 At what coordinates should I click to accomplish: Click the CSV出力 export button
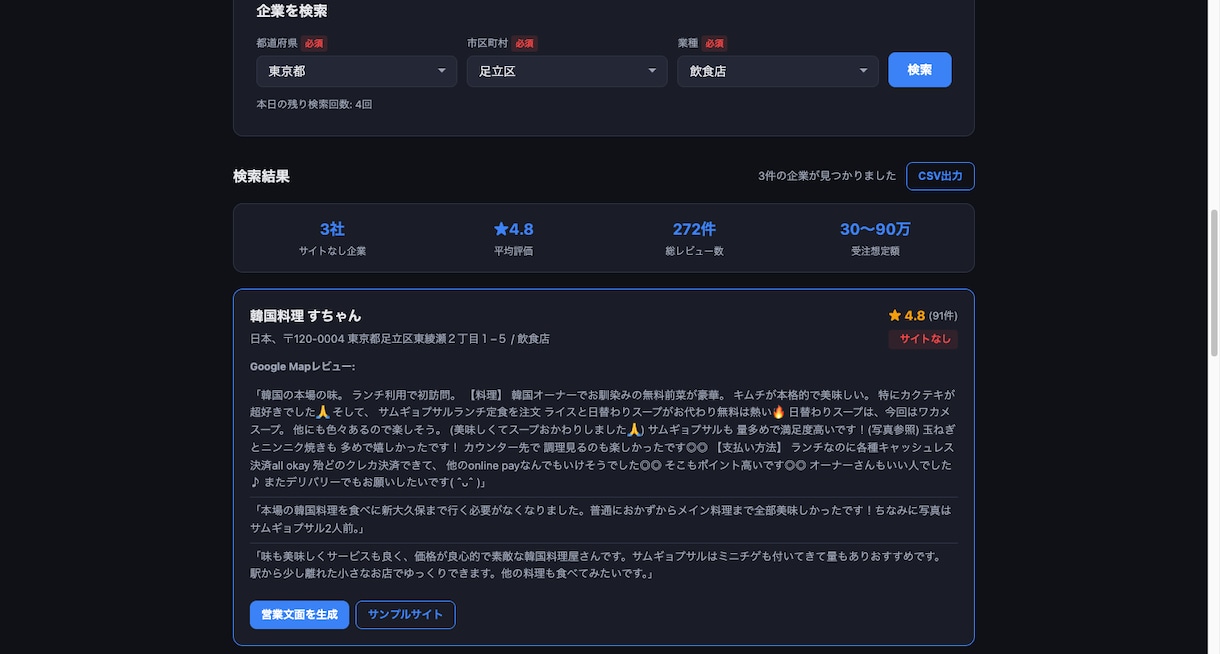pos(940,176)
